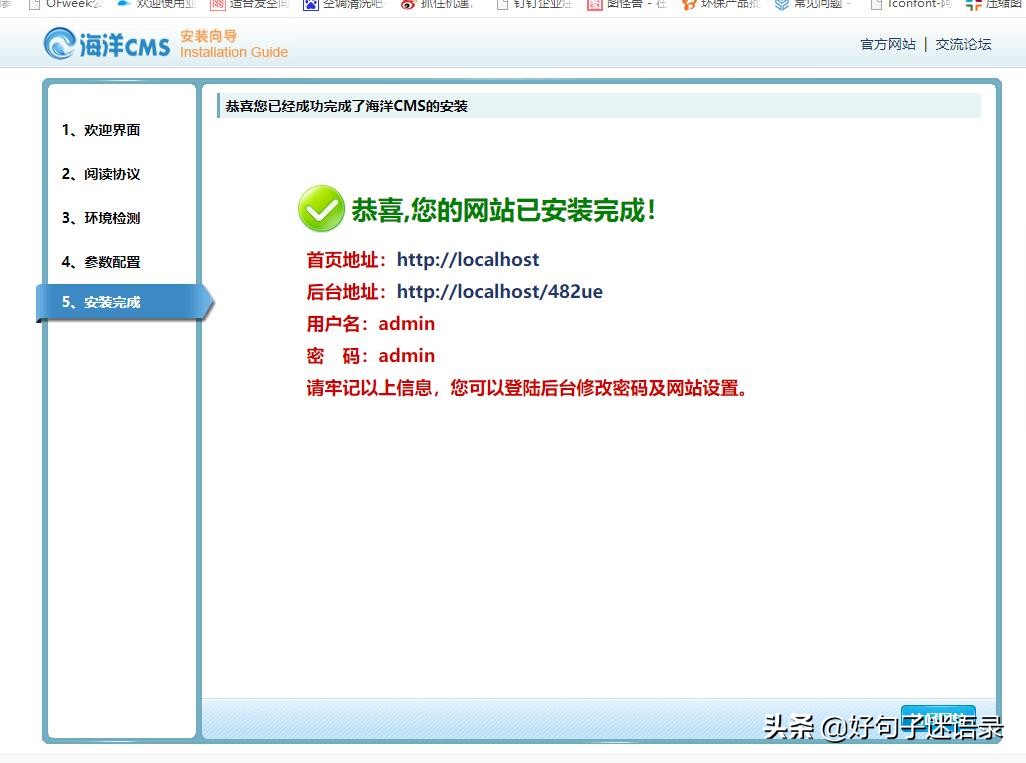Open the homepage address http://localhost
This screenshot has height=763, width=1026.
[467, 259]
